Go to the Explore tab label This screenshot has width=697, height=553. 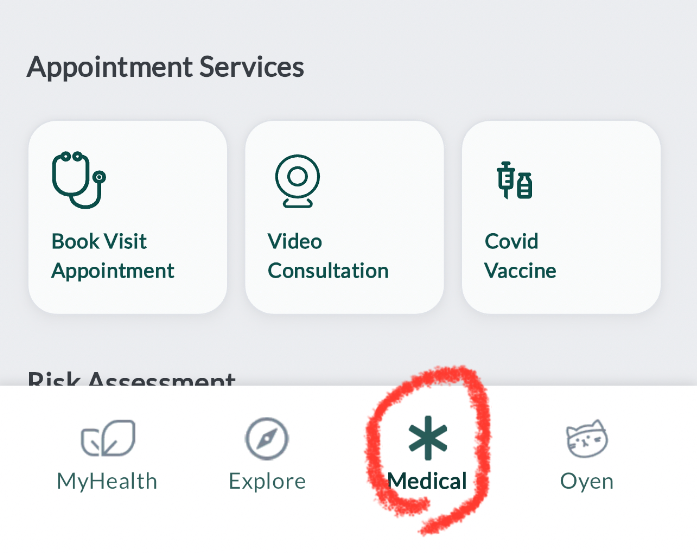[267, 481]
